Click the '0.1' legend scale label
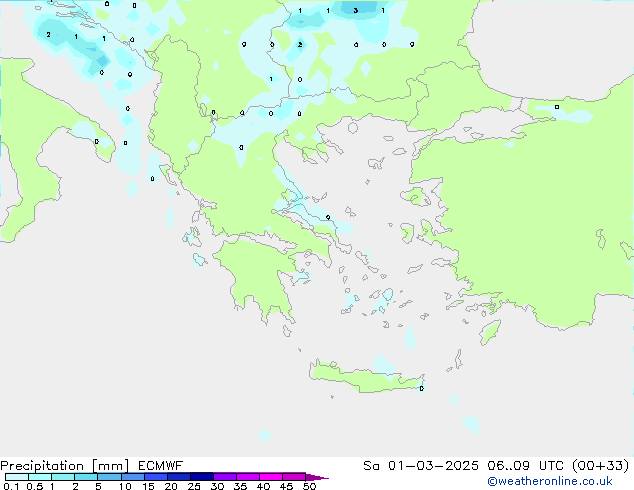The width and height of the screenshot is (634, 490). (x=11, y=486)
